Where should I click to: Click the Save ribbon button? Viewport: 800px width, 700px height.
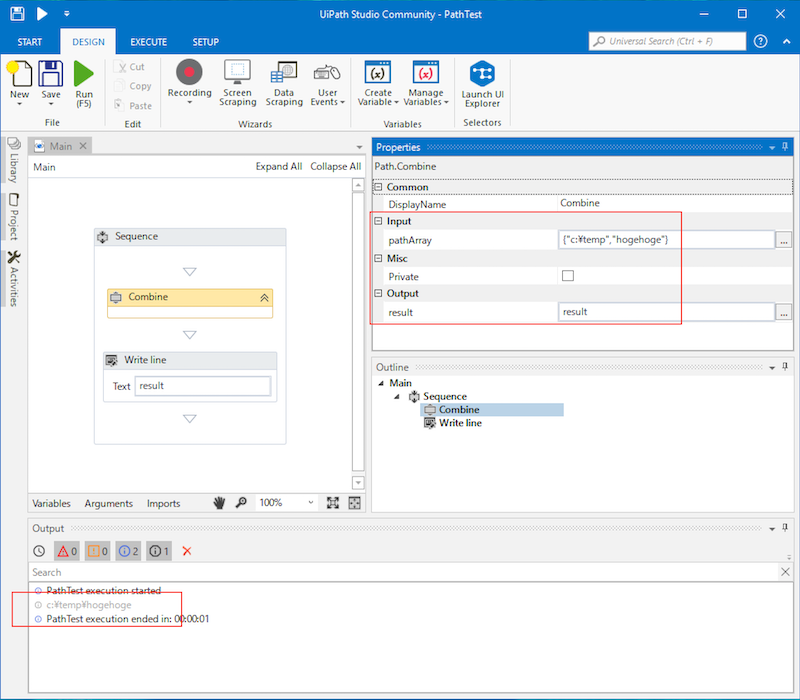[x=51, y=82]
